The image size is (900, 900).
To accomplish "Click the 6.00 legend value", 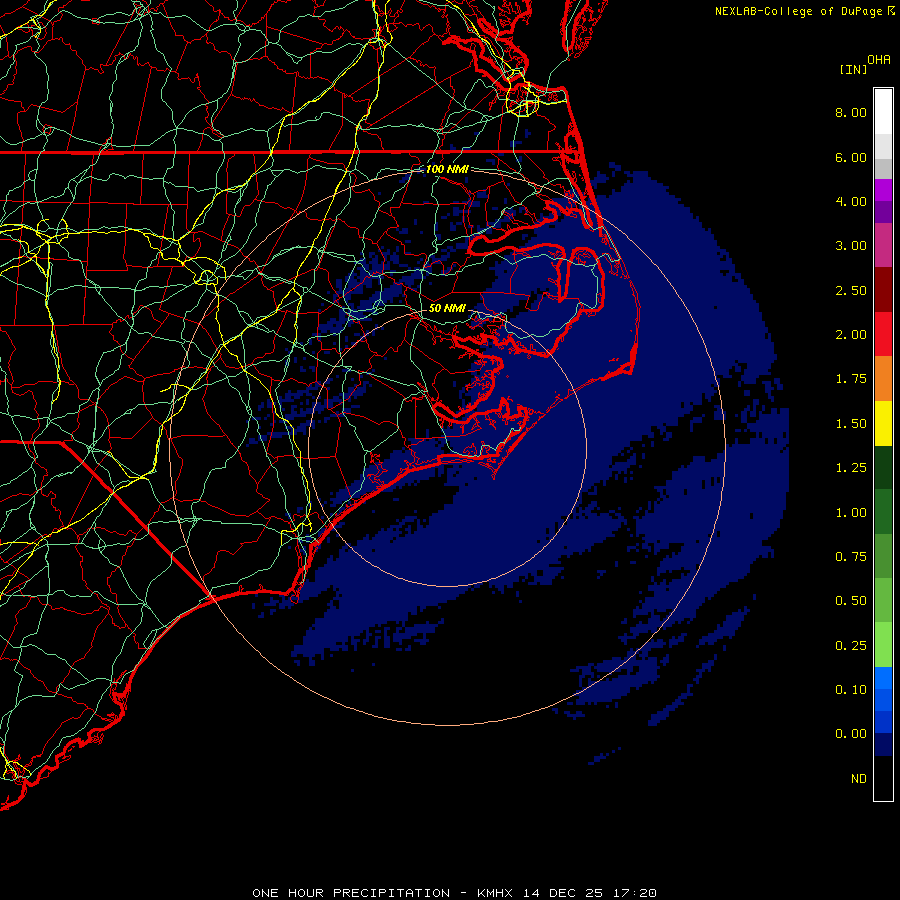I will (851, 157).
